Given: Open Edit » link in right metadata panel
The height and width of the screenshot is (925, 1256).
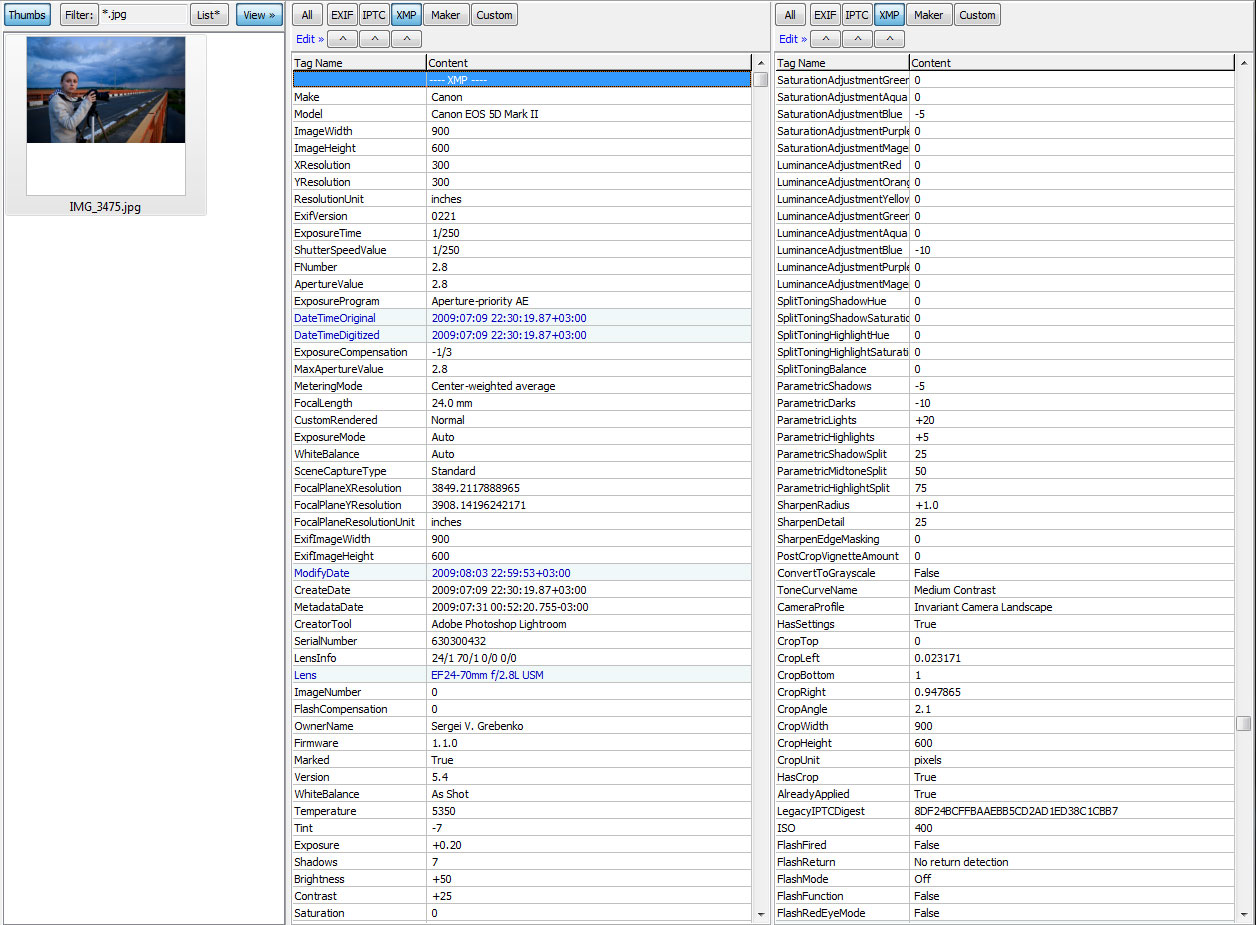Looking at the screenshot, I should point(792,39).
